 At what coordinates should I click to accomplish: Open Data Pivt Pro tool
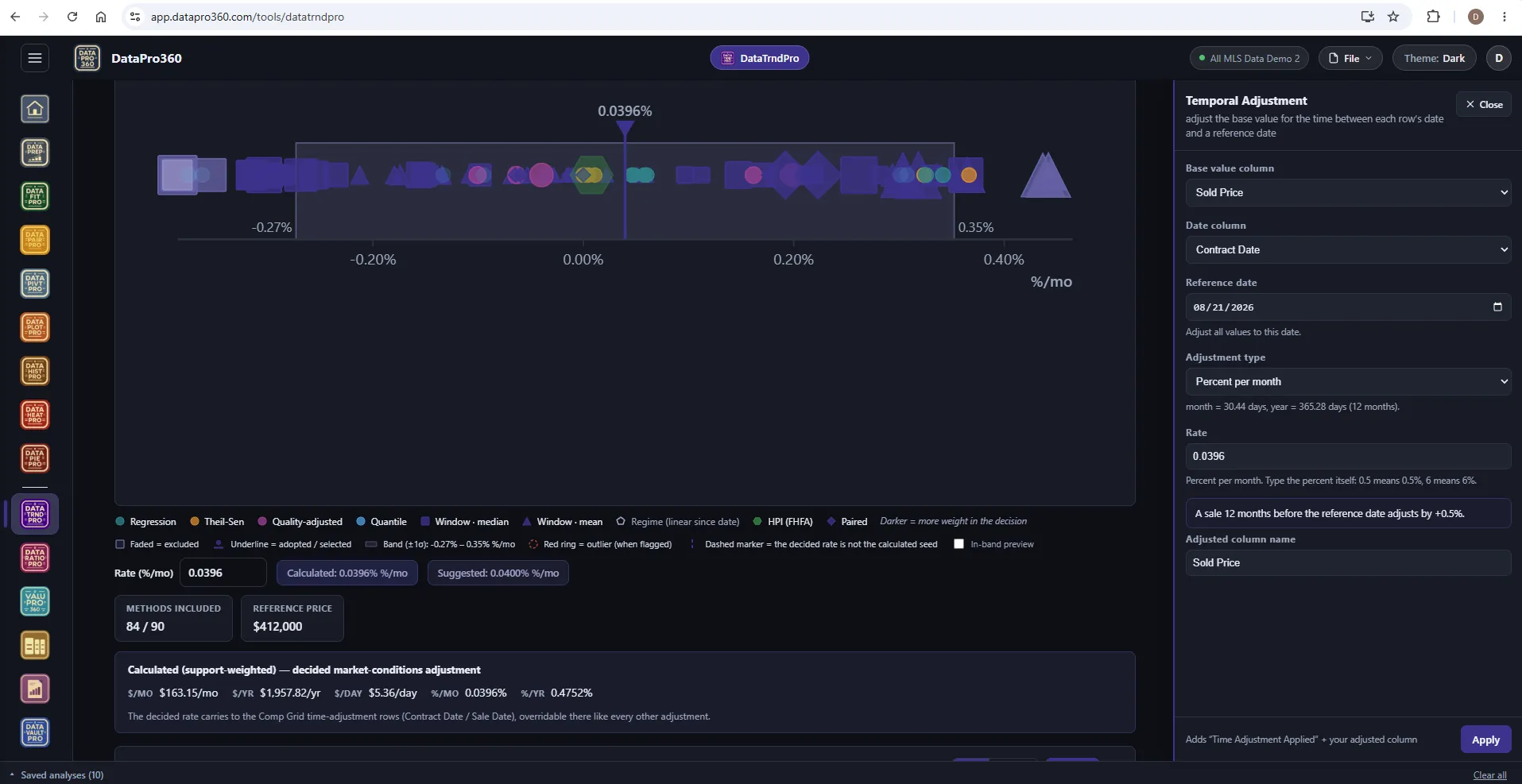[x=35, y=284]
